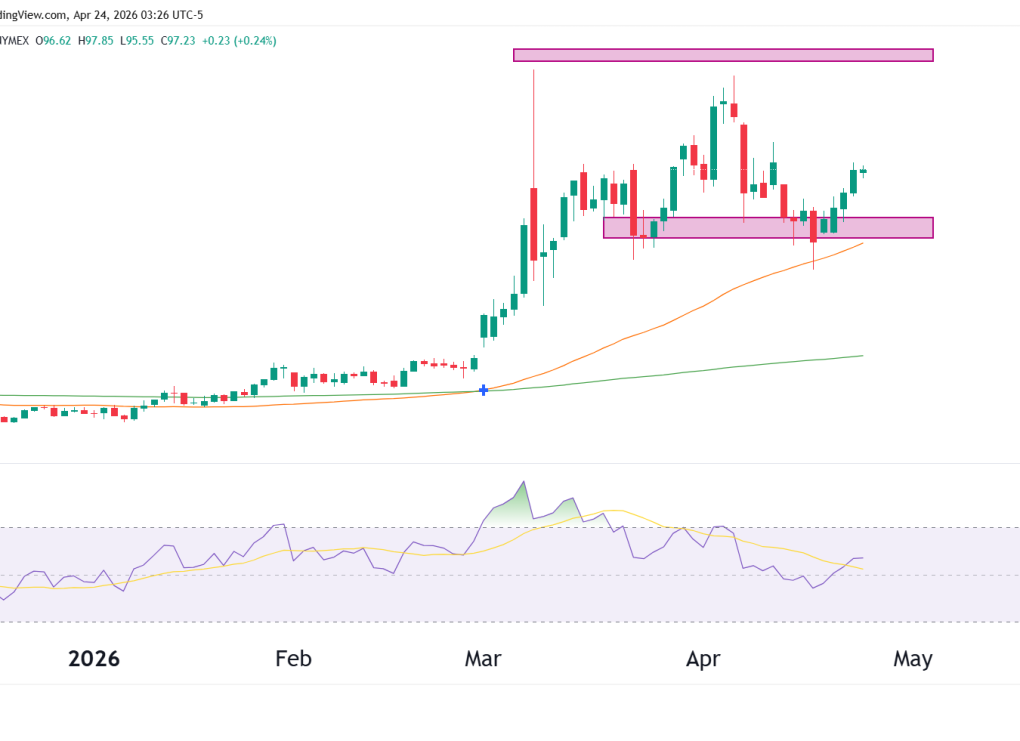This screenshot has height=741, width=1020.
Task: Select the upper pink resistance zone rectangle
Action: pyautogui.click(x=722, y=55)
